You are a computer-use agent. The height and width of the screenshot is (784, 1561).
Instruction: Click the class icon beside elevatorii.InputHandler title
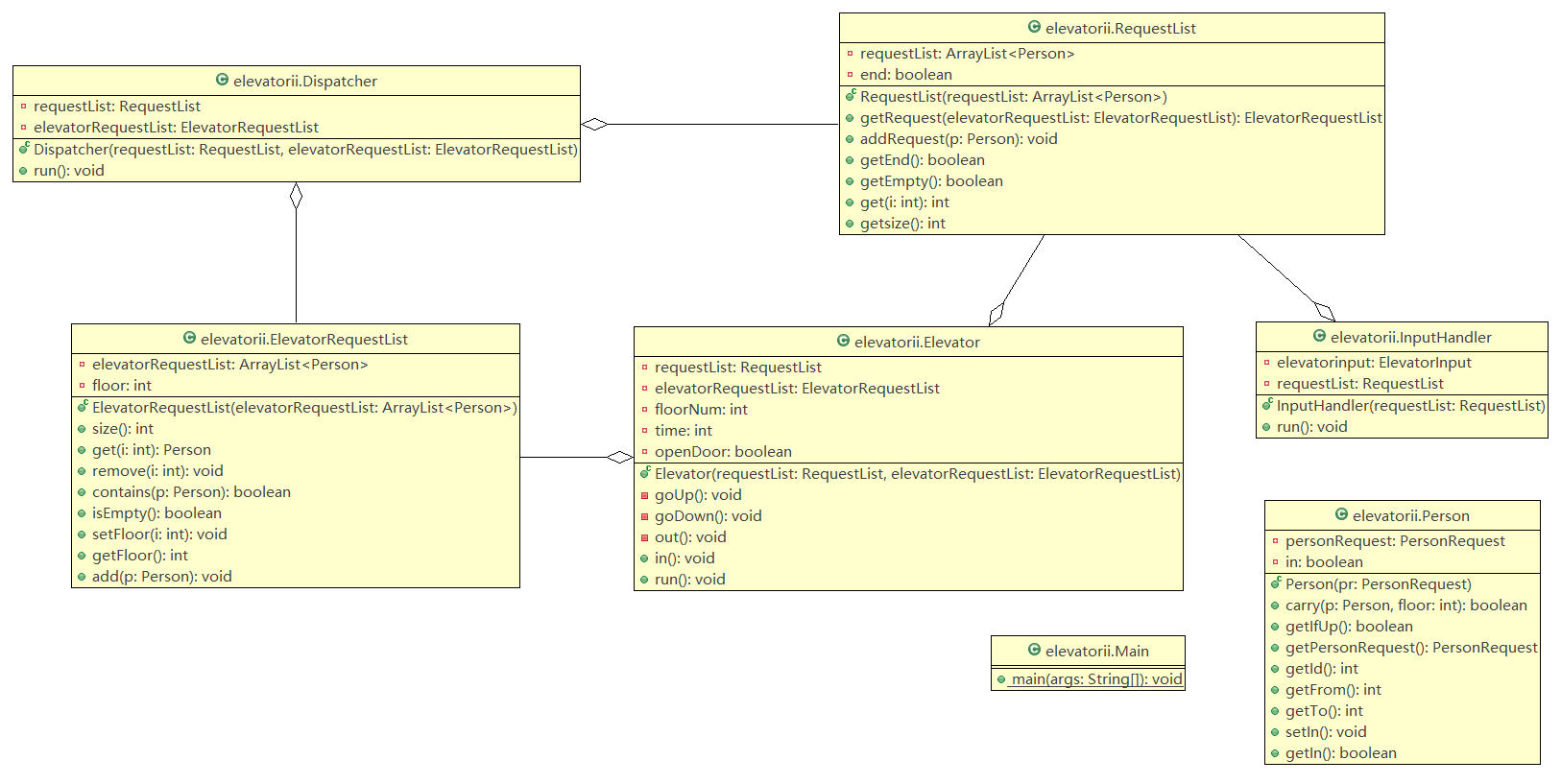[1319, 337]
